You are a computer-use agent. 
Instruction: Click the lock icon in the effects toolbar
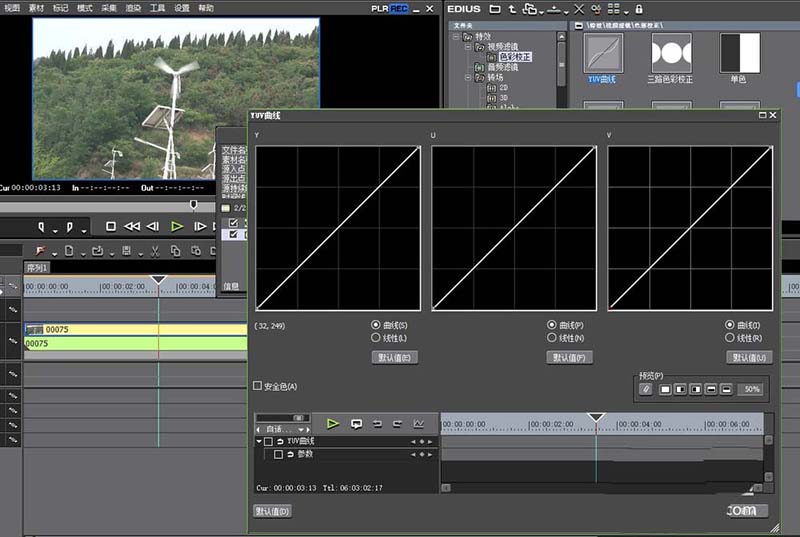(639, 9)
